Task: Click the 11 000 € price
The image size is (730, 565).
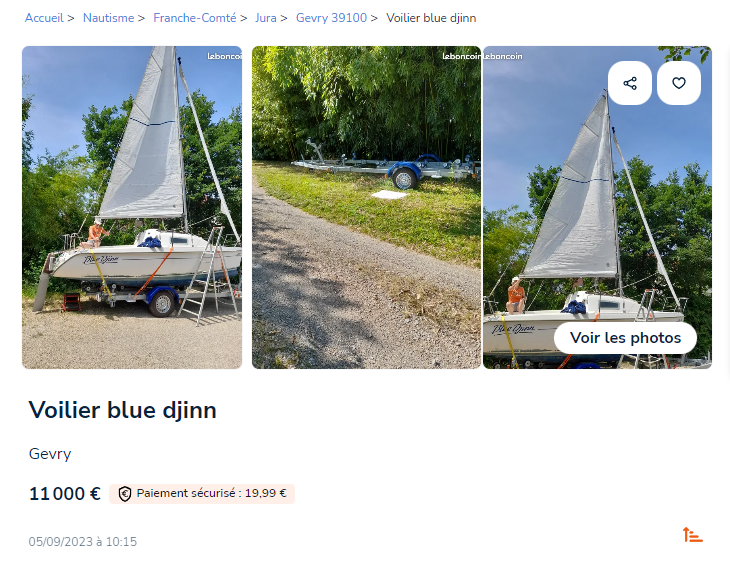Action: click(65, 494)
